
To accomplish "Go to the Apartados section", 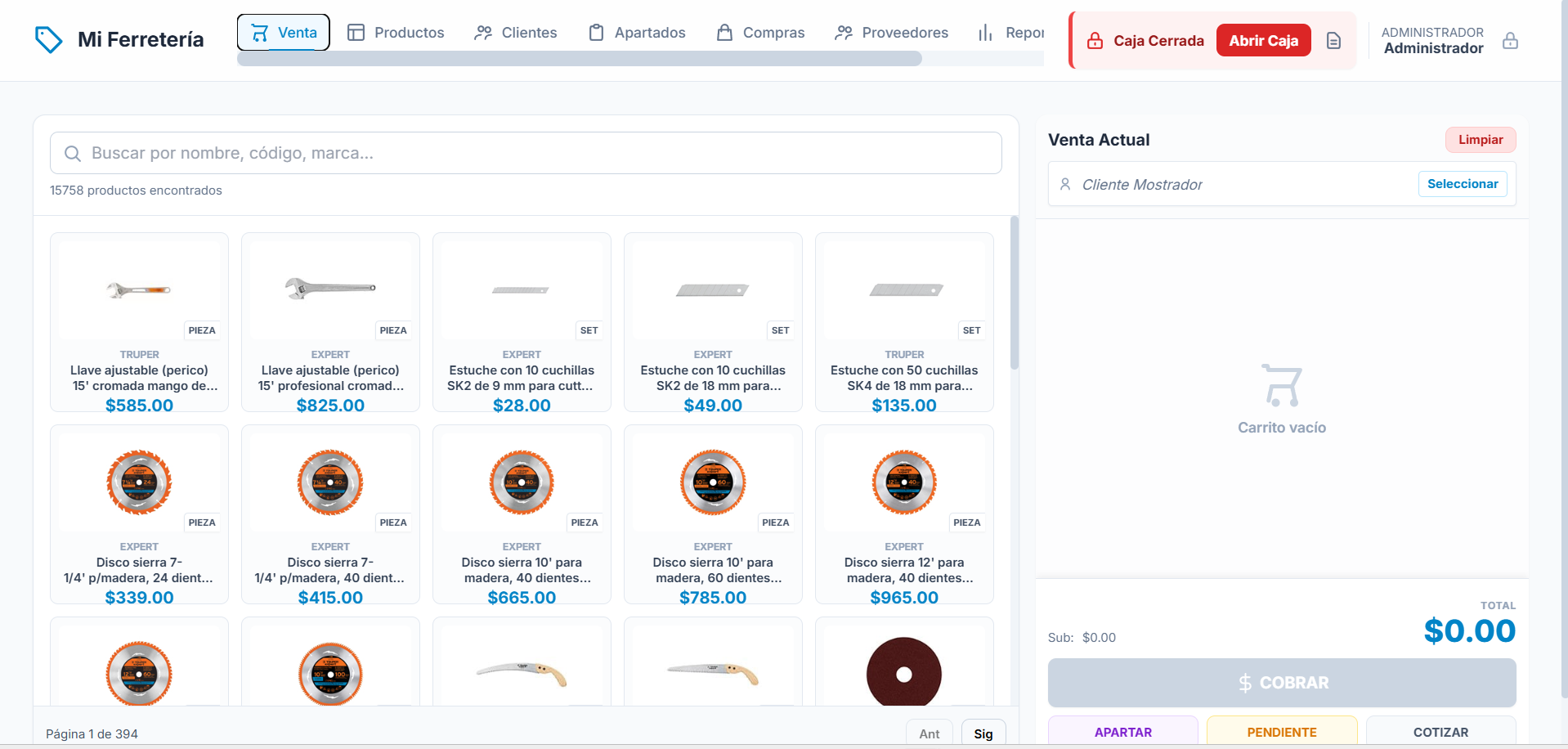I will pyautogui.click(x=637, y=33).
